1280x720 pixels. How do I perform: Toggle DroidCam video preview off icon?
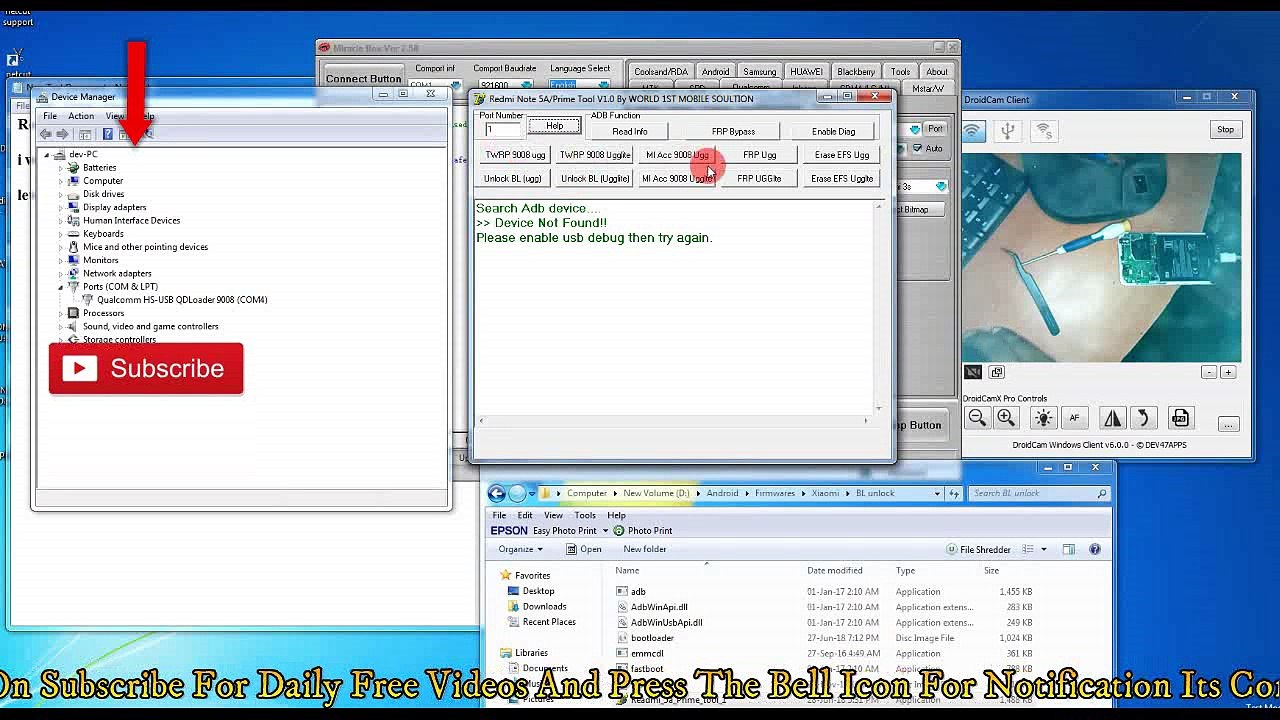point(973,372)
